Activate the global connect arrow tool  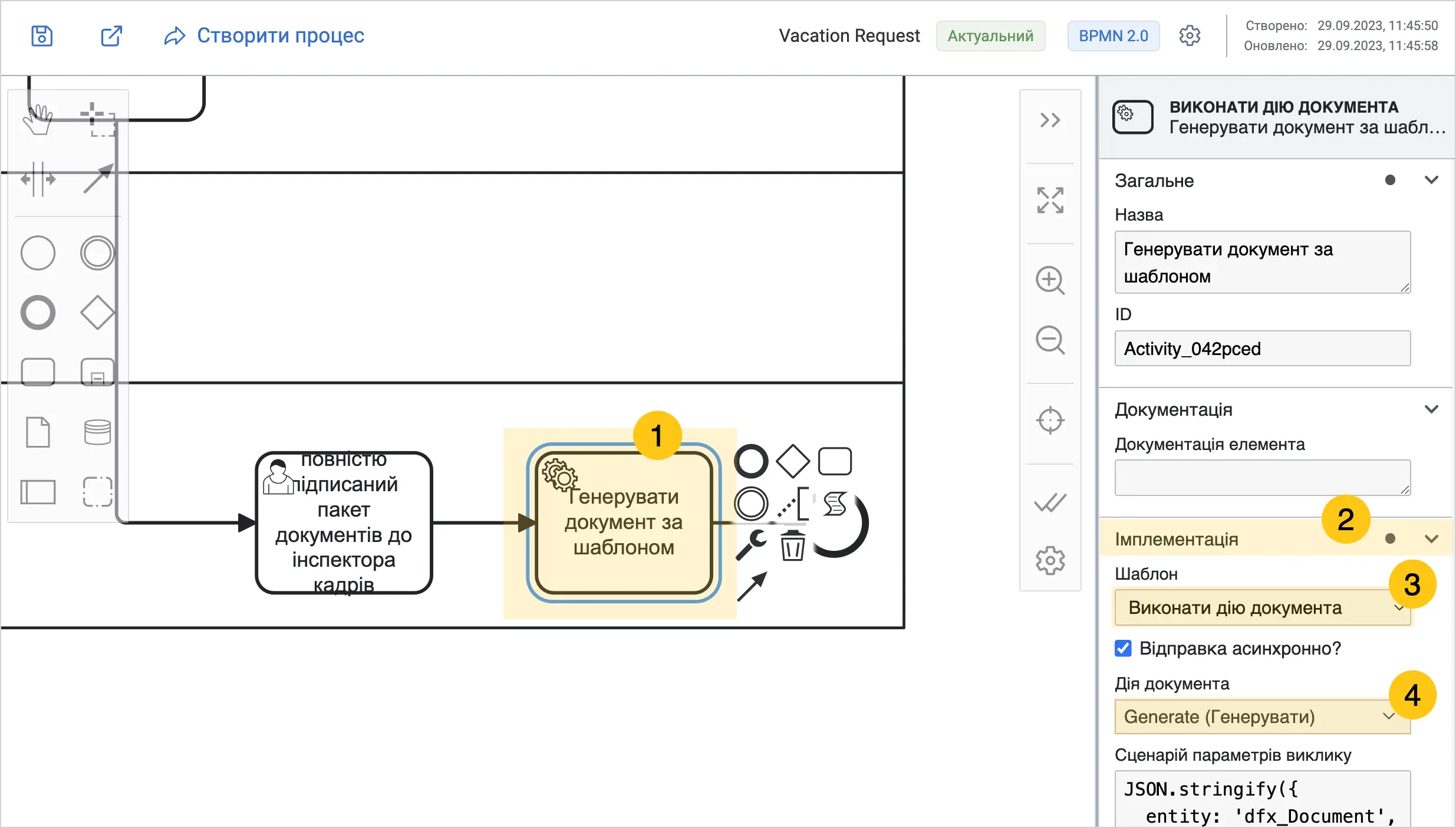[x=97, y=179]
